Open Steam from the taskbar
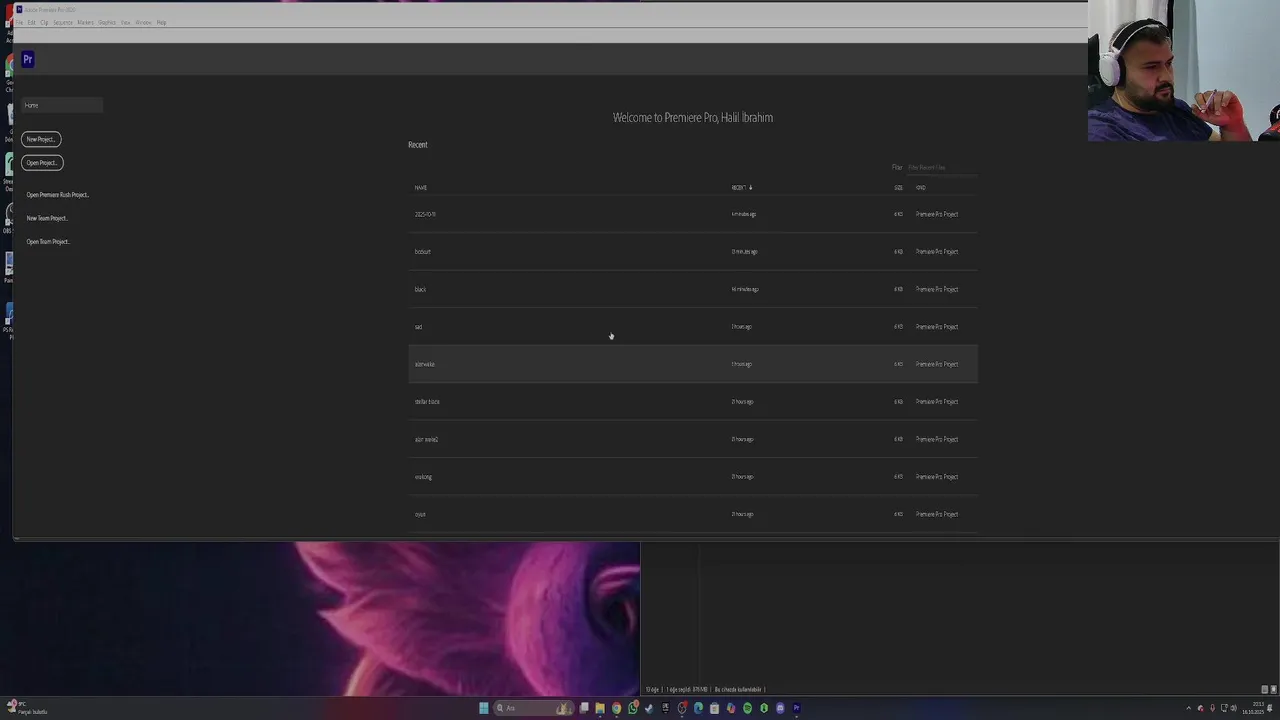The image size is (1280, 720). point(649,708)
